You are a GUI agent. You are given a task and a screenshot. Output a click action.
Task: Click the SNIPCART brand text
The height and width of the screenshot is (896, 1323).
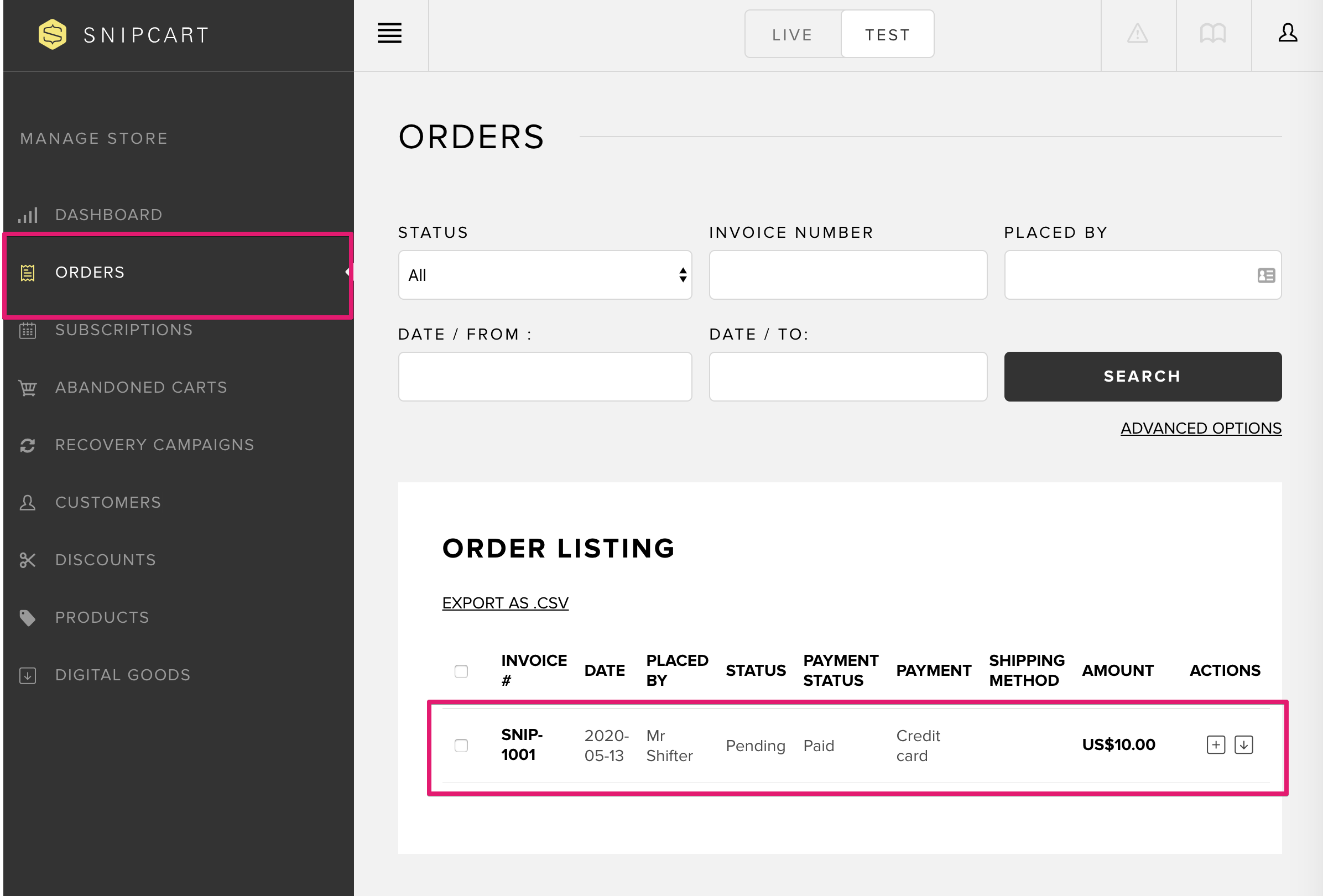(147, 35)
